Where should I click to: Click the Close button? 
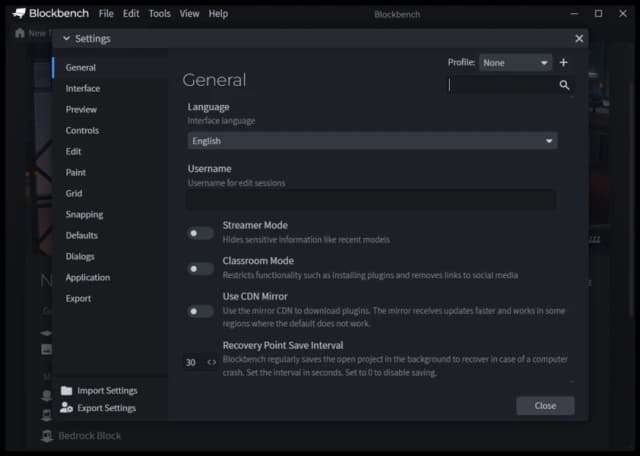pos(545,405)
